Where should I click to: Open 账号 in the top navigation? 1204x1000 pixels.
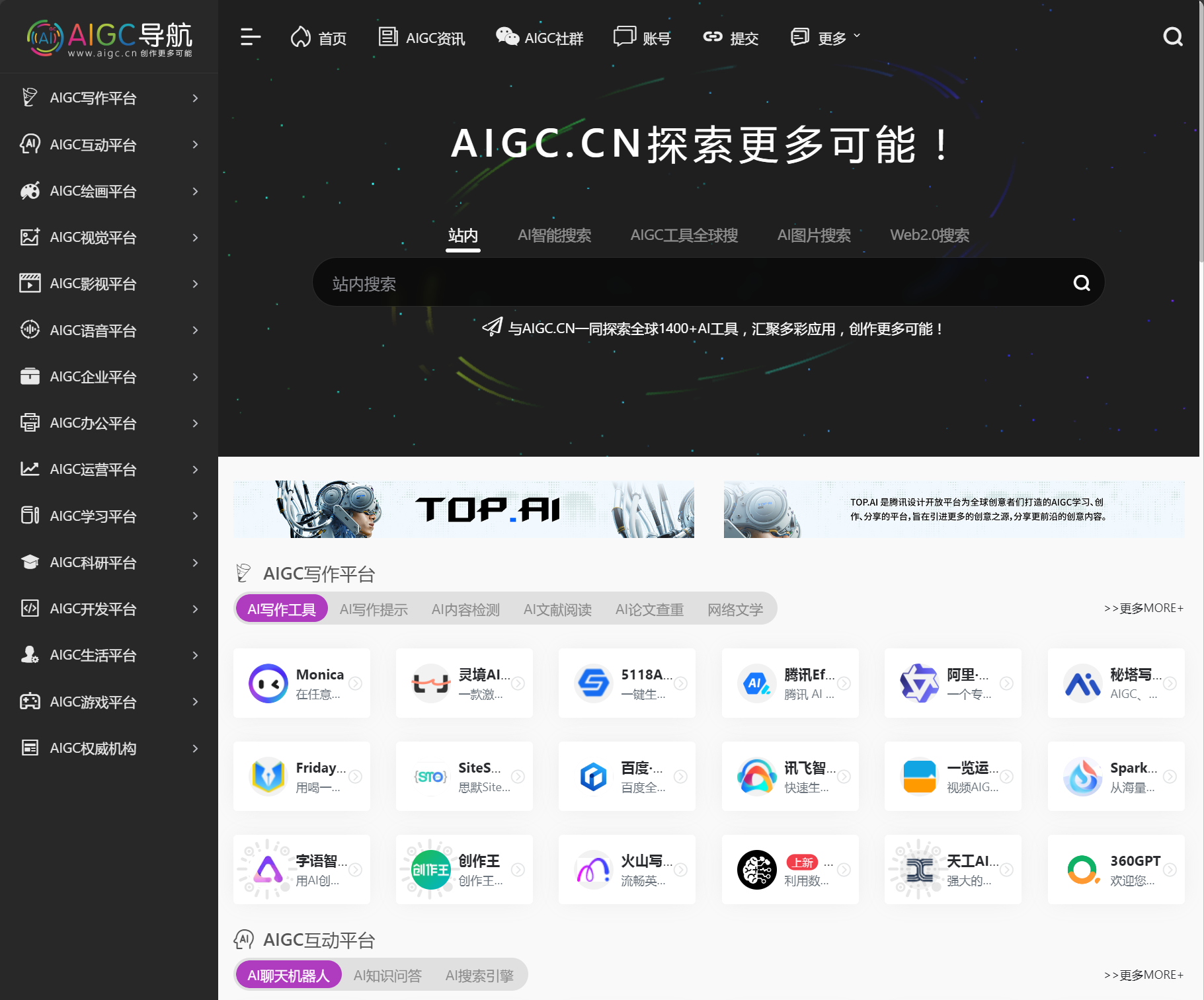pos(642,38)
